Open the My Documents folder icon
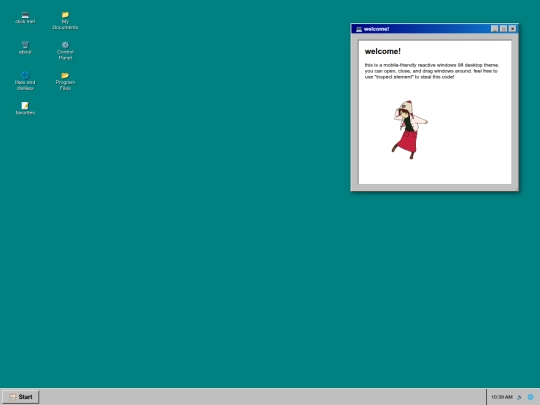 (x=65, y=21)
